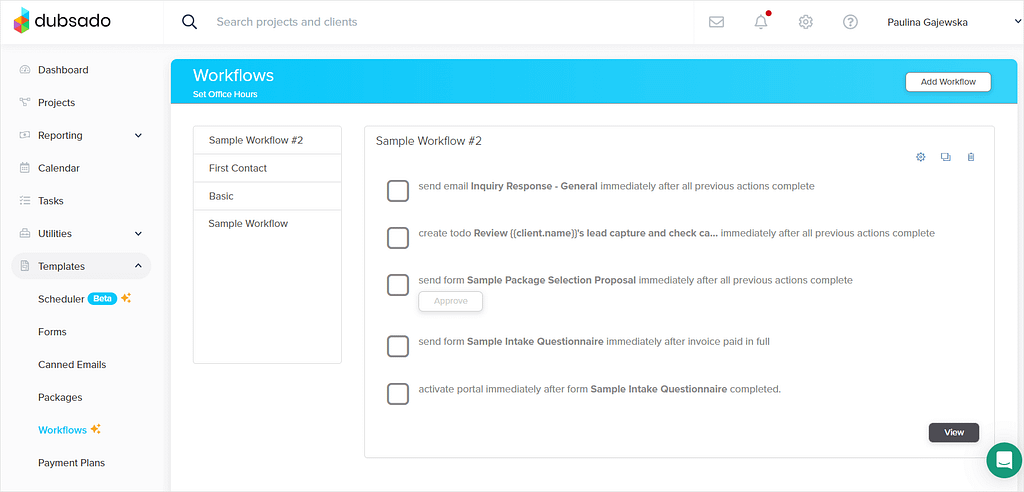Check the create todo Review action box

(x=398, y=238)
